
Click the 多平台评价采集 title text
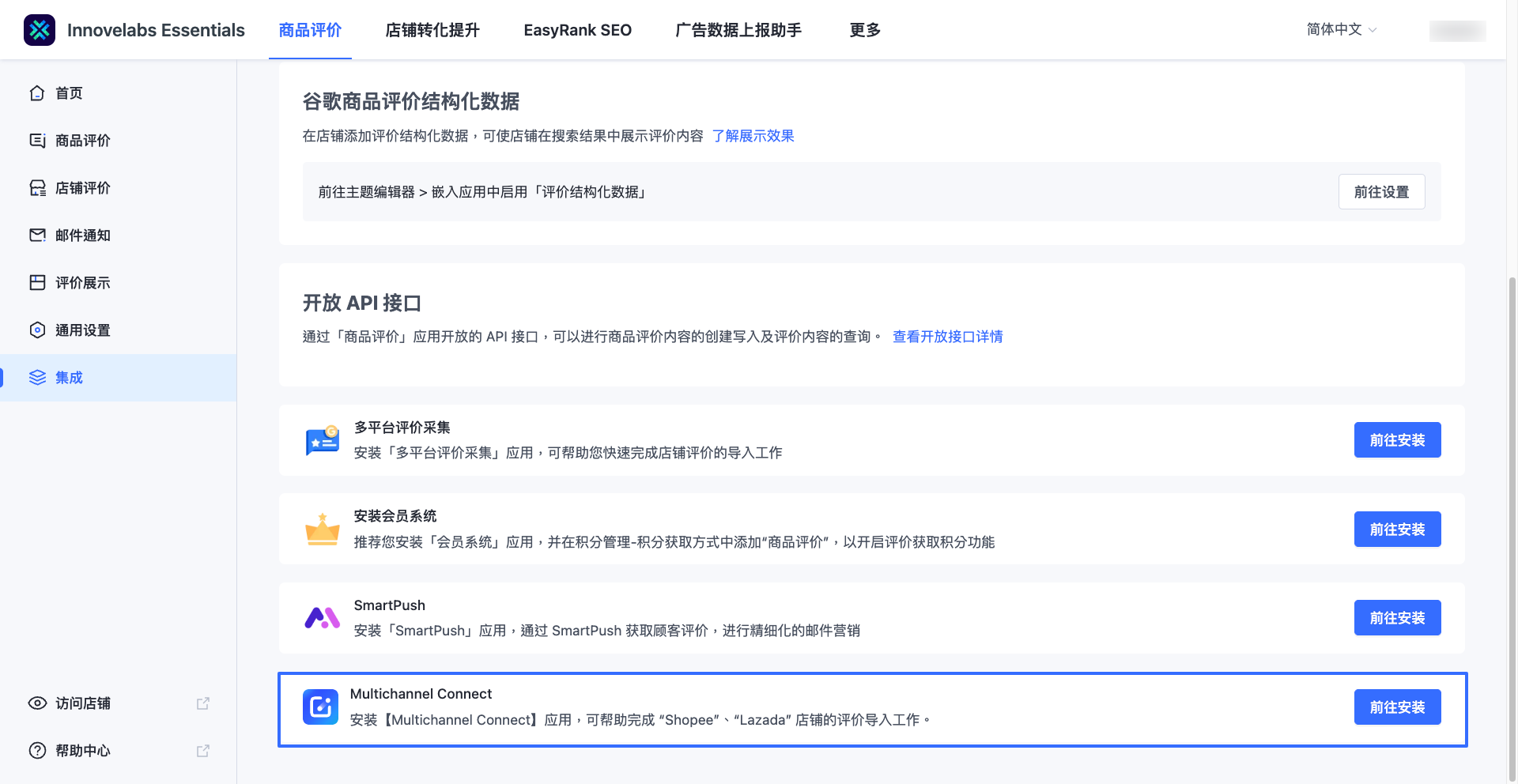pyautogui.click(x=402, y=428)
